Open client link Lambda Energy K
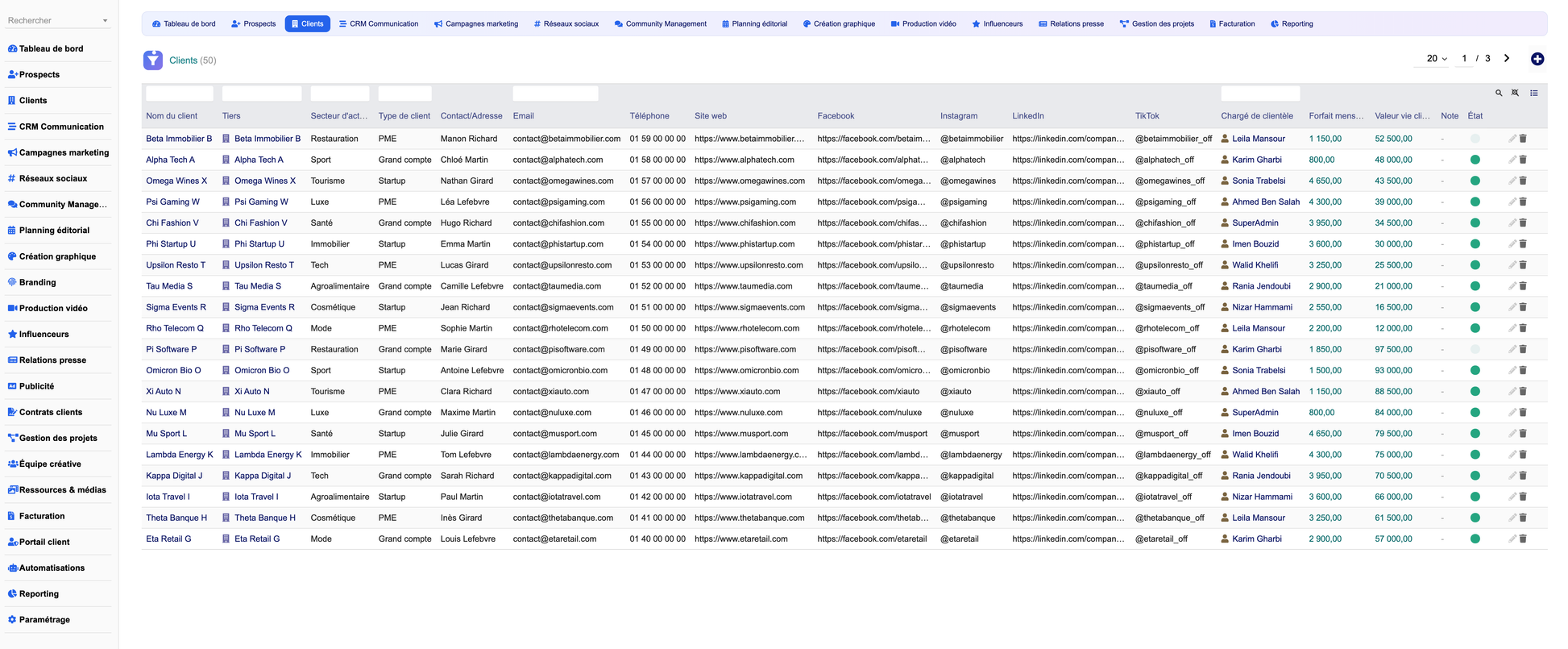Image resolution: width=1568 pixels, height=649 pixels. [180, 455]
